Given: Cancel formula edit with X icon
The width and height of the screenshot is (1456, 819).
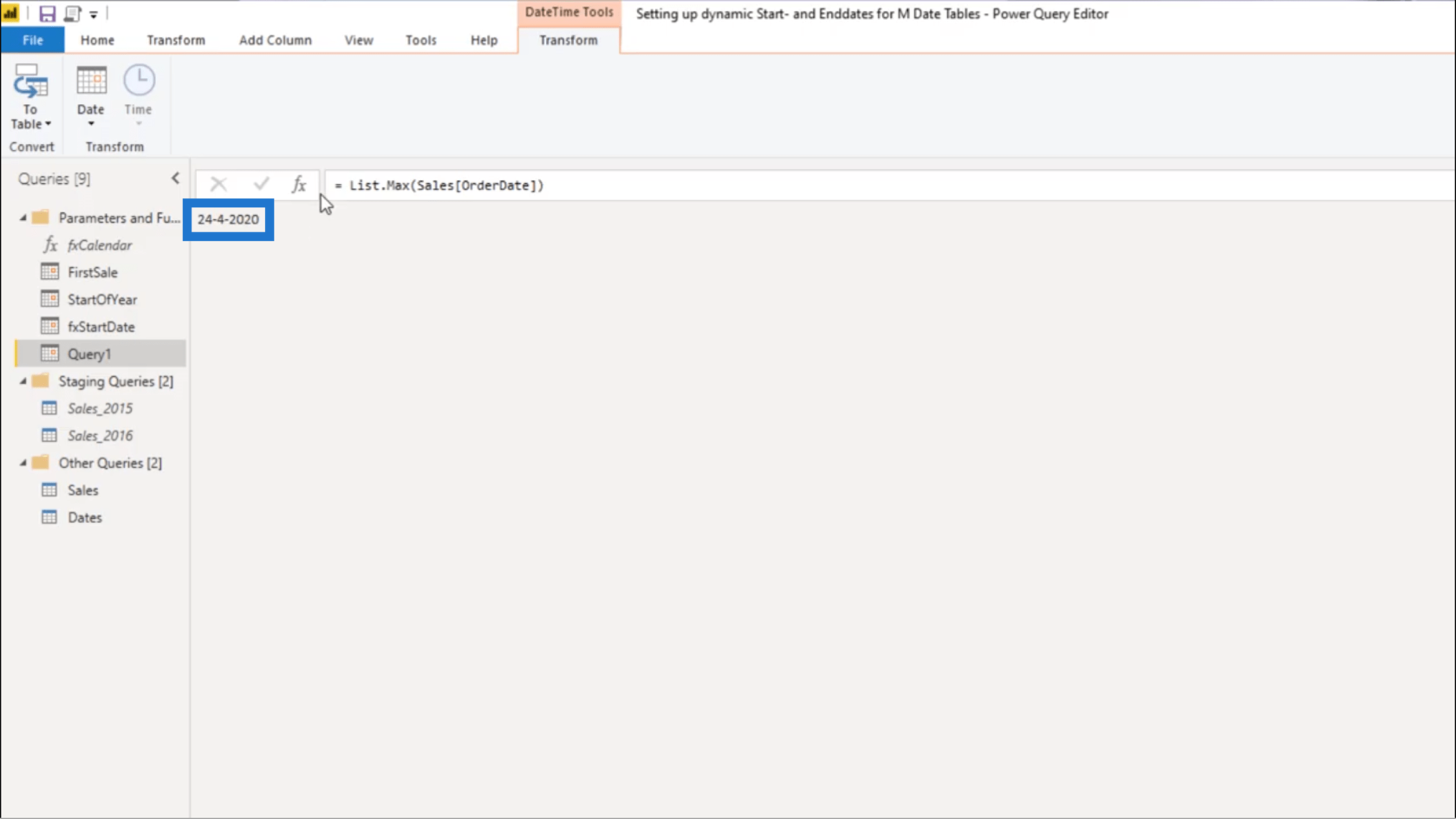Looking at the screenshot, I should point(218,185).
